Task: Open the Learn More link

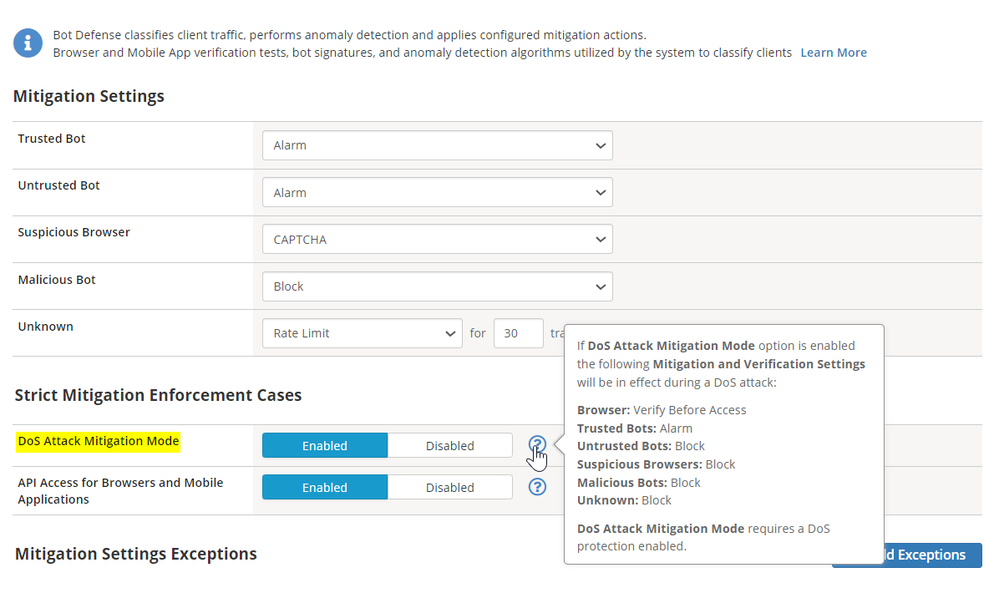Action: pyautogui.click(x=833, y=52)
